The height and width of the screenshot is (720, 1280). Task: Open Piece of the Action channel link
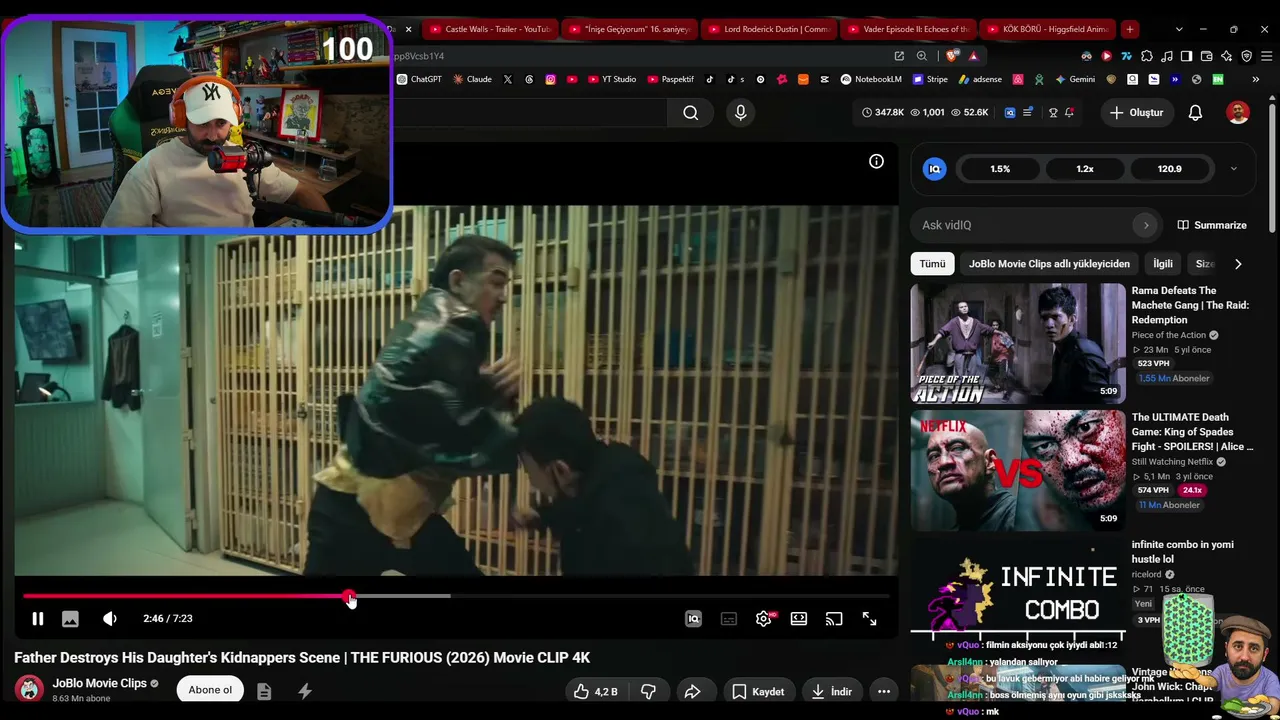pyautogui.click(x=1169, y=335)
